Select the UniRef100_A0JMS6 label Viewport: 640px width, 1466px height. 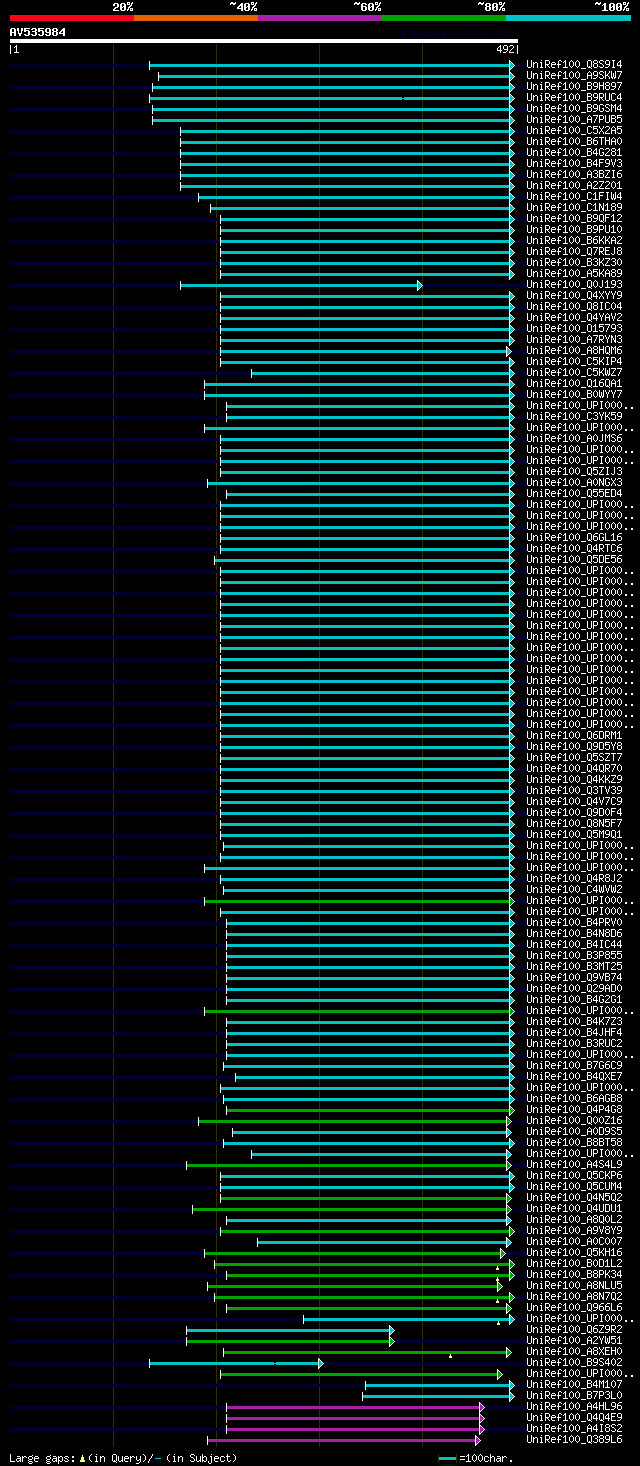click(574, 438)
